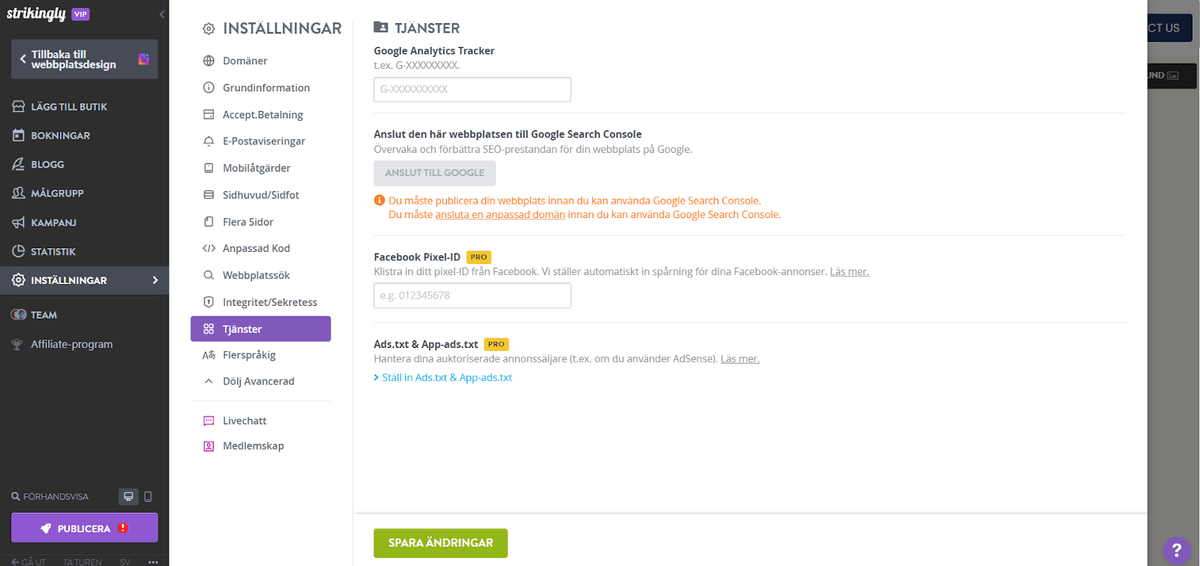Click the Bokningar calendar icon
Viewport: 1200px width, 566px height.
(18, 135)
